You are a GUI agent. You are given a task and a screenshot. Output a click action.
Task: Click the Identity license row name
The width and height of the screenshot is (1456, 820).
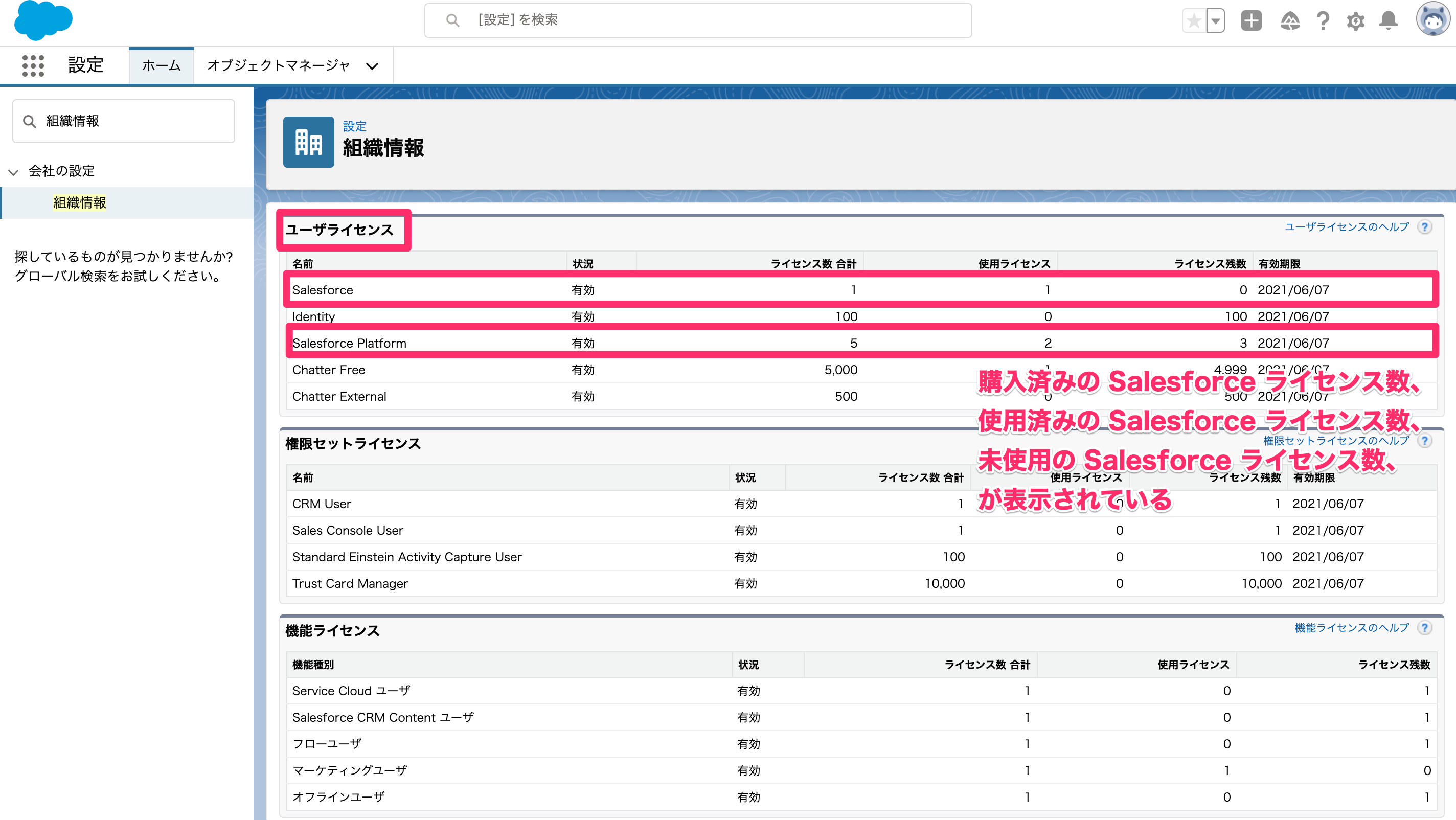click(x=314, y=316)
